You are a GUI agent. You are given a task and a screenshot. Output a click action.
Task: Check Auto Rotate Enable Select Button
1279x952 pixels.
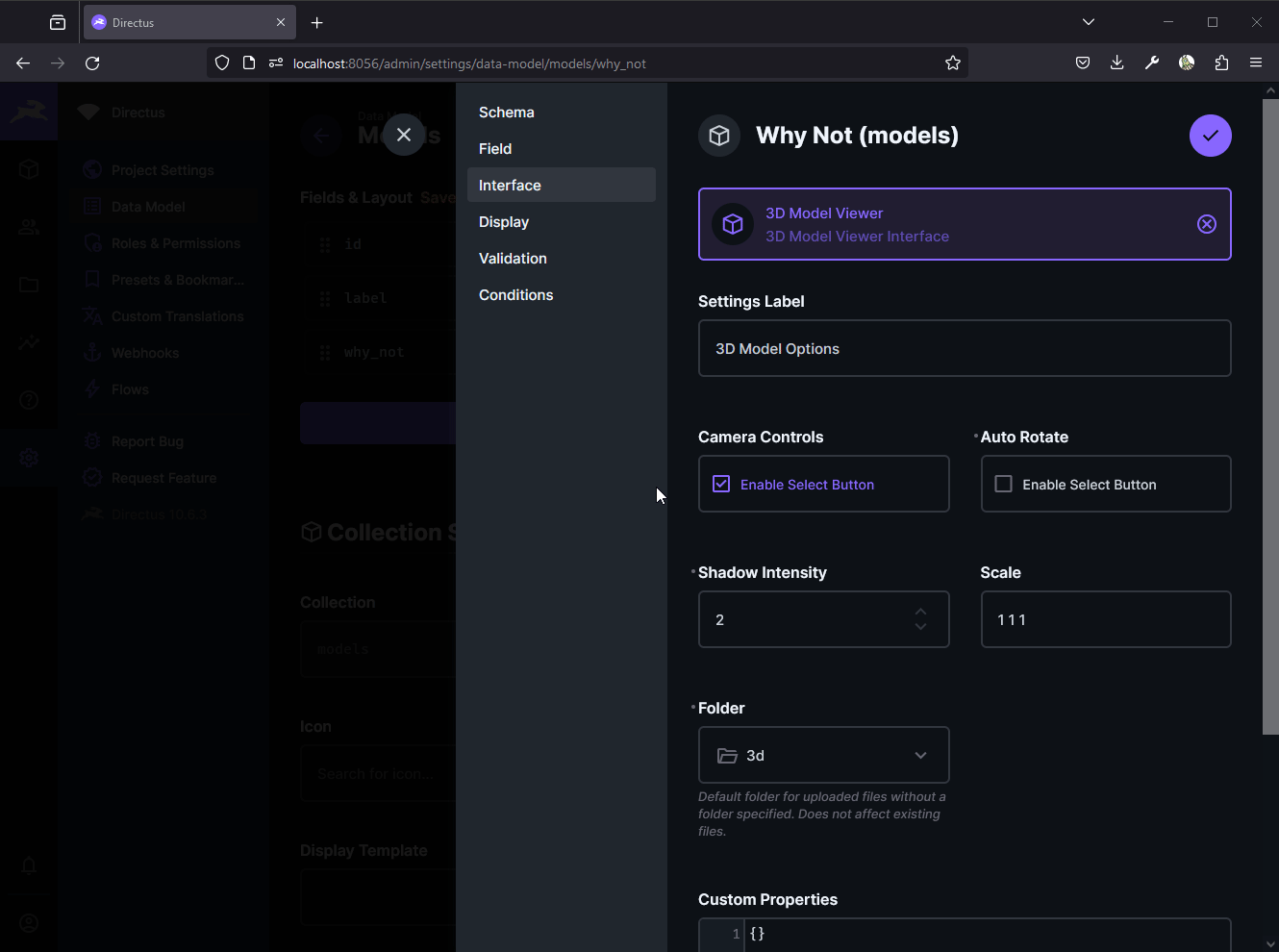coord(1003,484)
